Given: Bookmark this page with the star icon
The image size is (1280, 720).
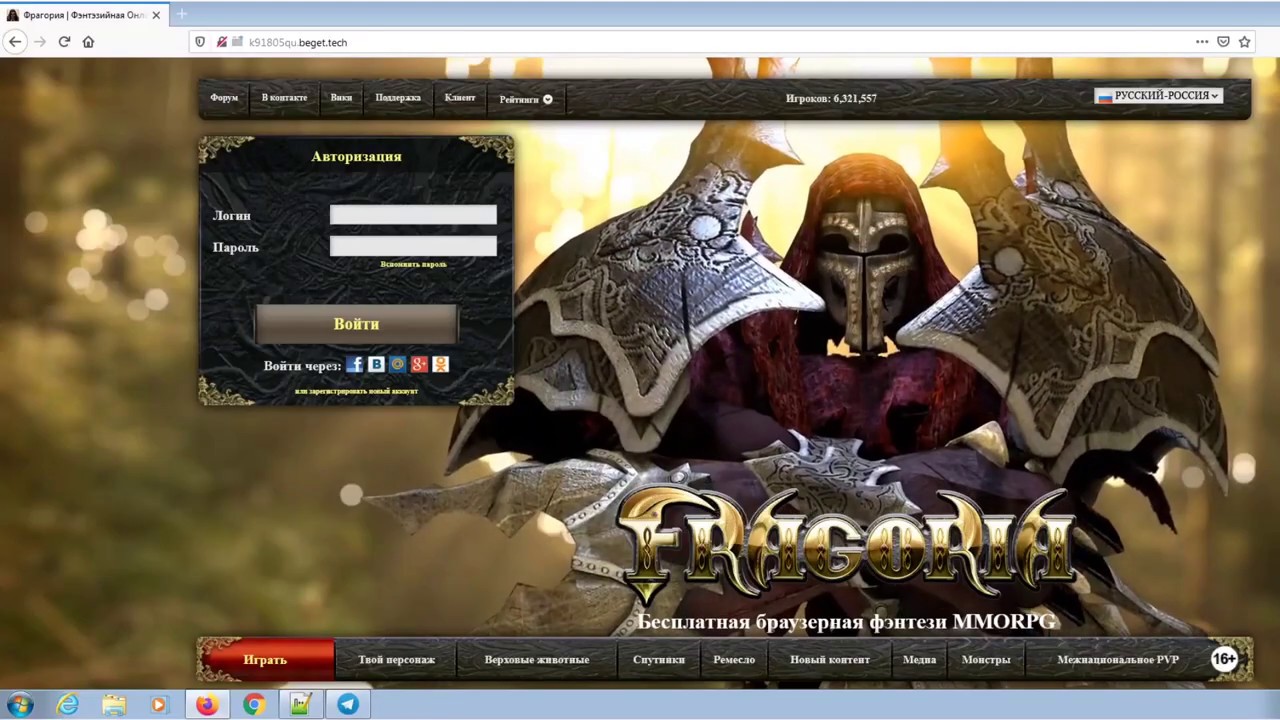Looking at the screenshot, I should 1245,42.
